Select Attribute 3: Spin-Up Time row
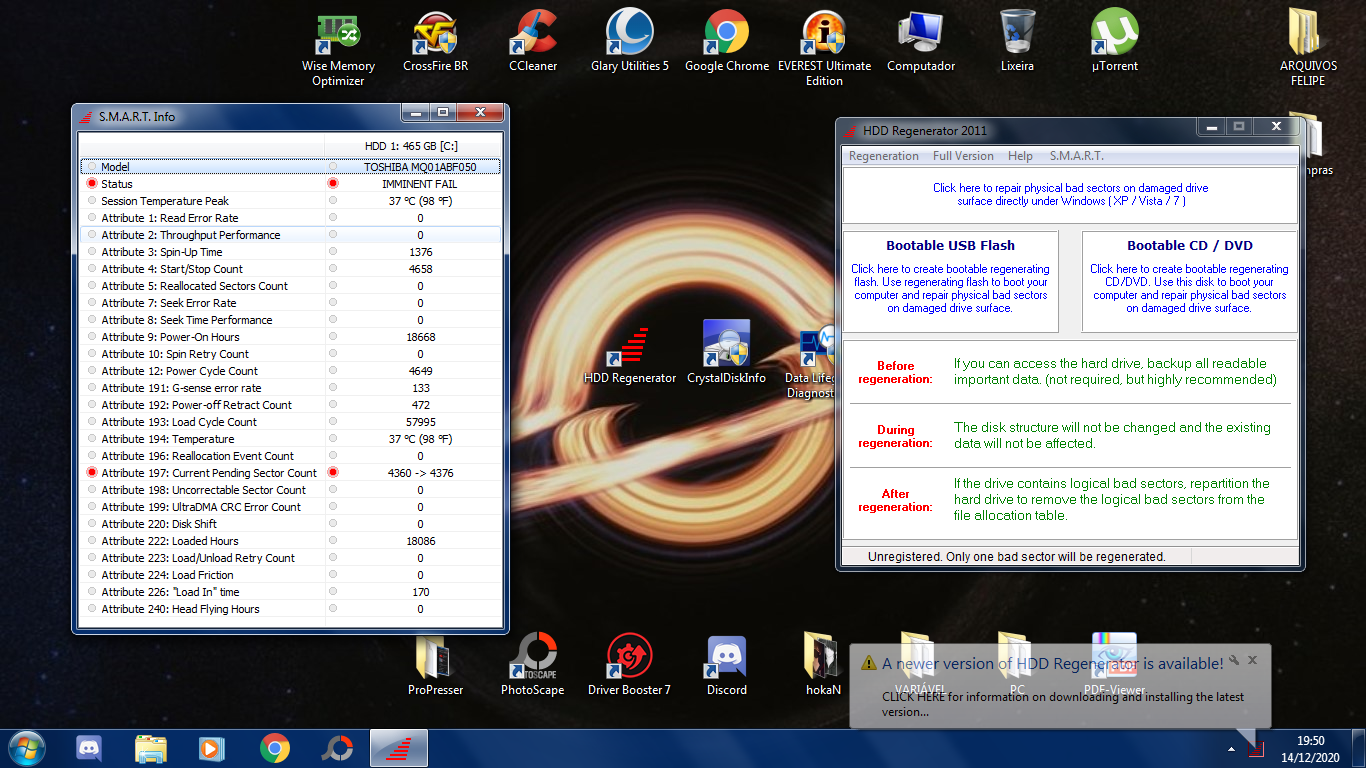Image resolution: width=1366 pixels, height=768 pixels. pyautogui.click(x=290, y=252)
